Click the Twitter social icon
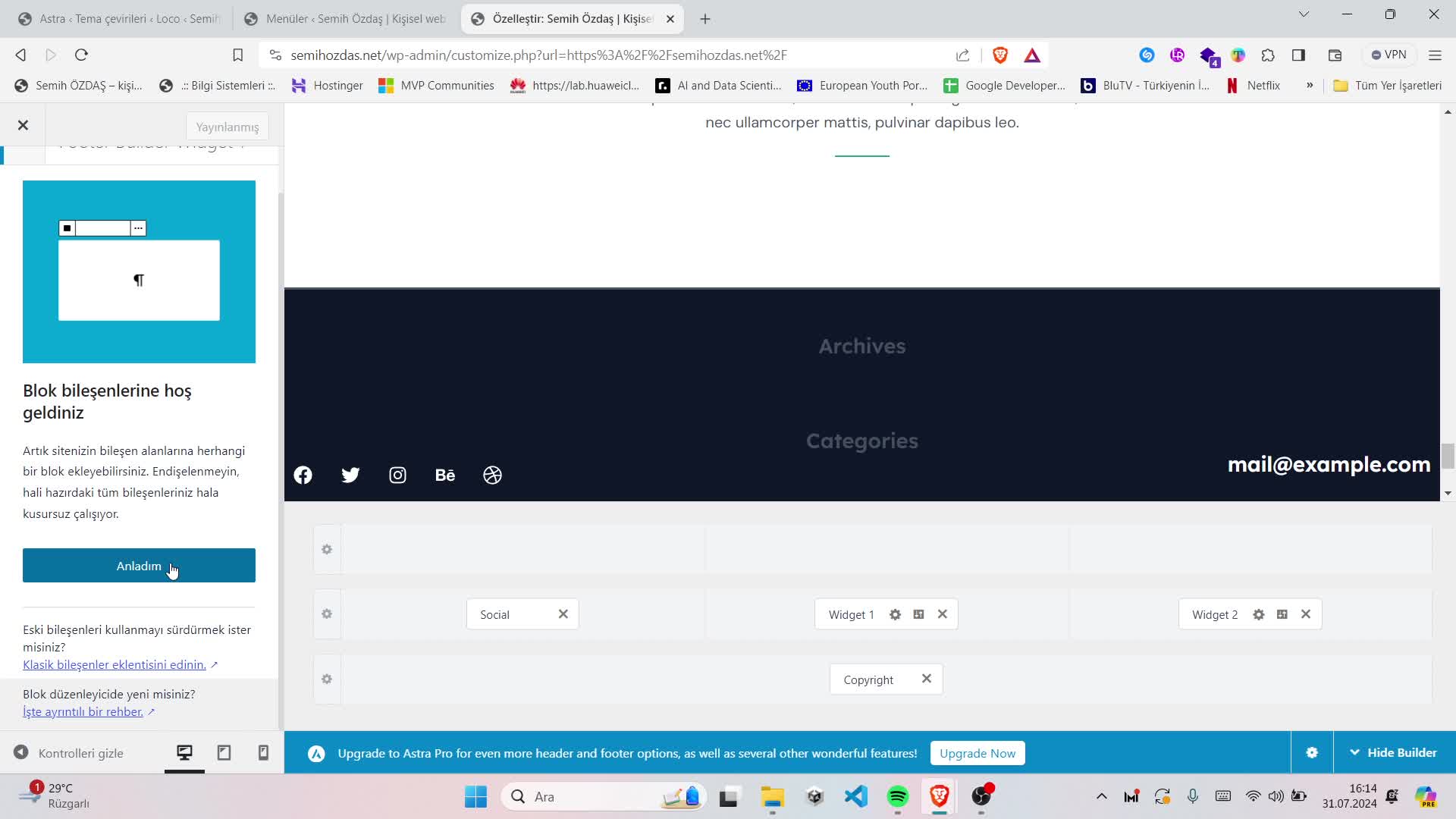The image size is (1456, 819). (x=351, y=474)
